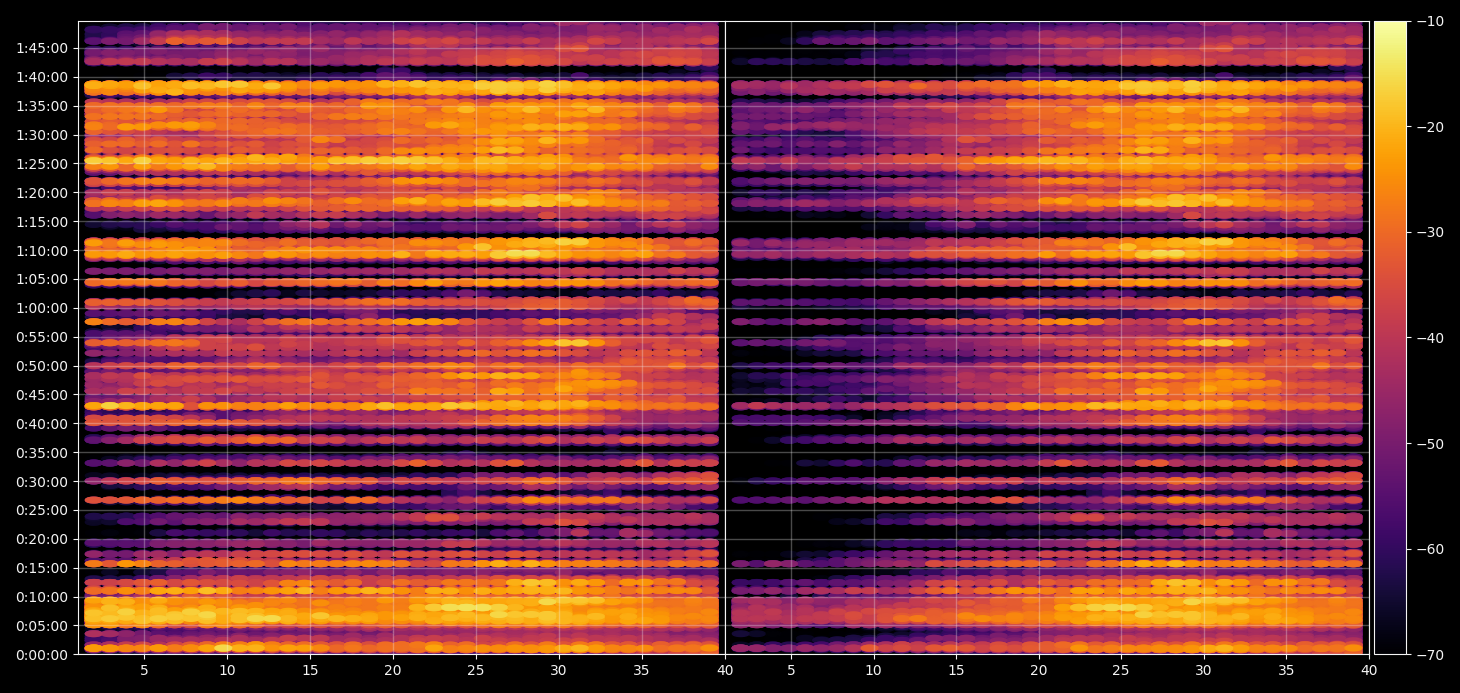Click the 1:40:00 time axis label

tap(42, 77)
